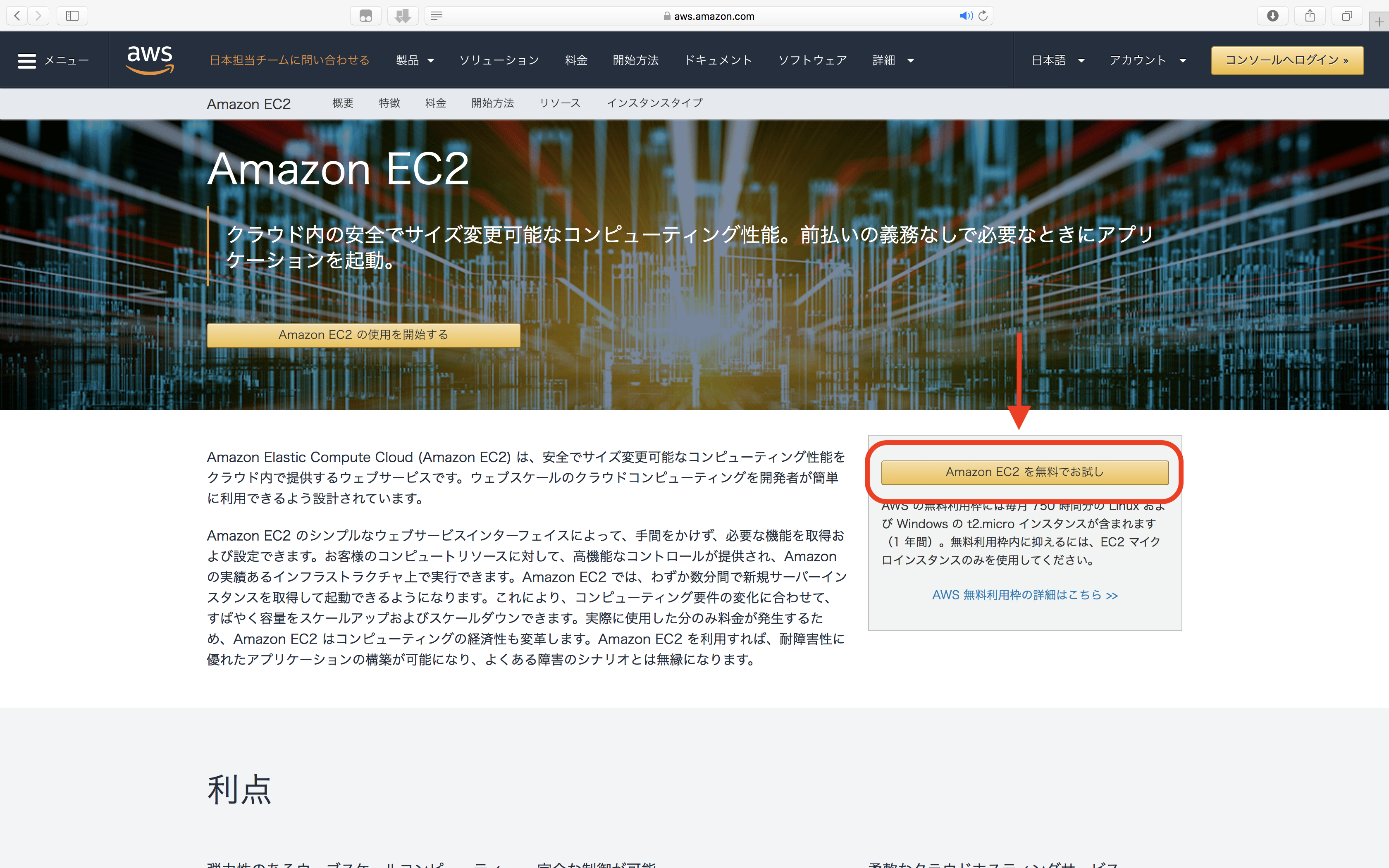This screenshot has height=868, width=1389.
Task: Click the AWS logo
Action: click(150, 60)
